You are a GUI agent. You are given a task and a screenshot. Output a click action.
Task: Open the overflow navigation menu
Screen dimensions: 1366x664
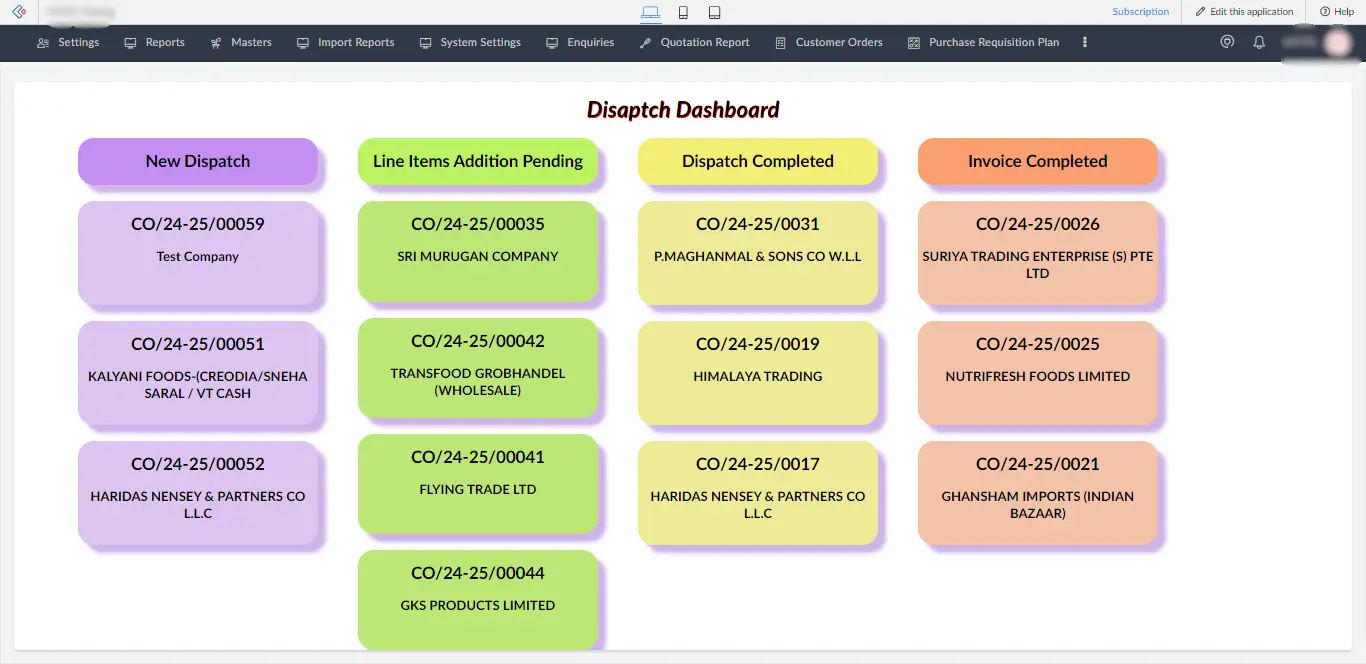[1084, 42]
